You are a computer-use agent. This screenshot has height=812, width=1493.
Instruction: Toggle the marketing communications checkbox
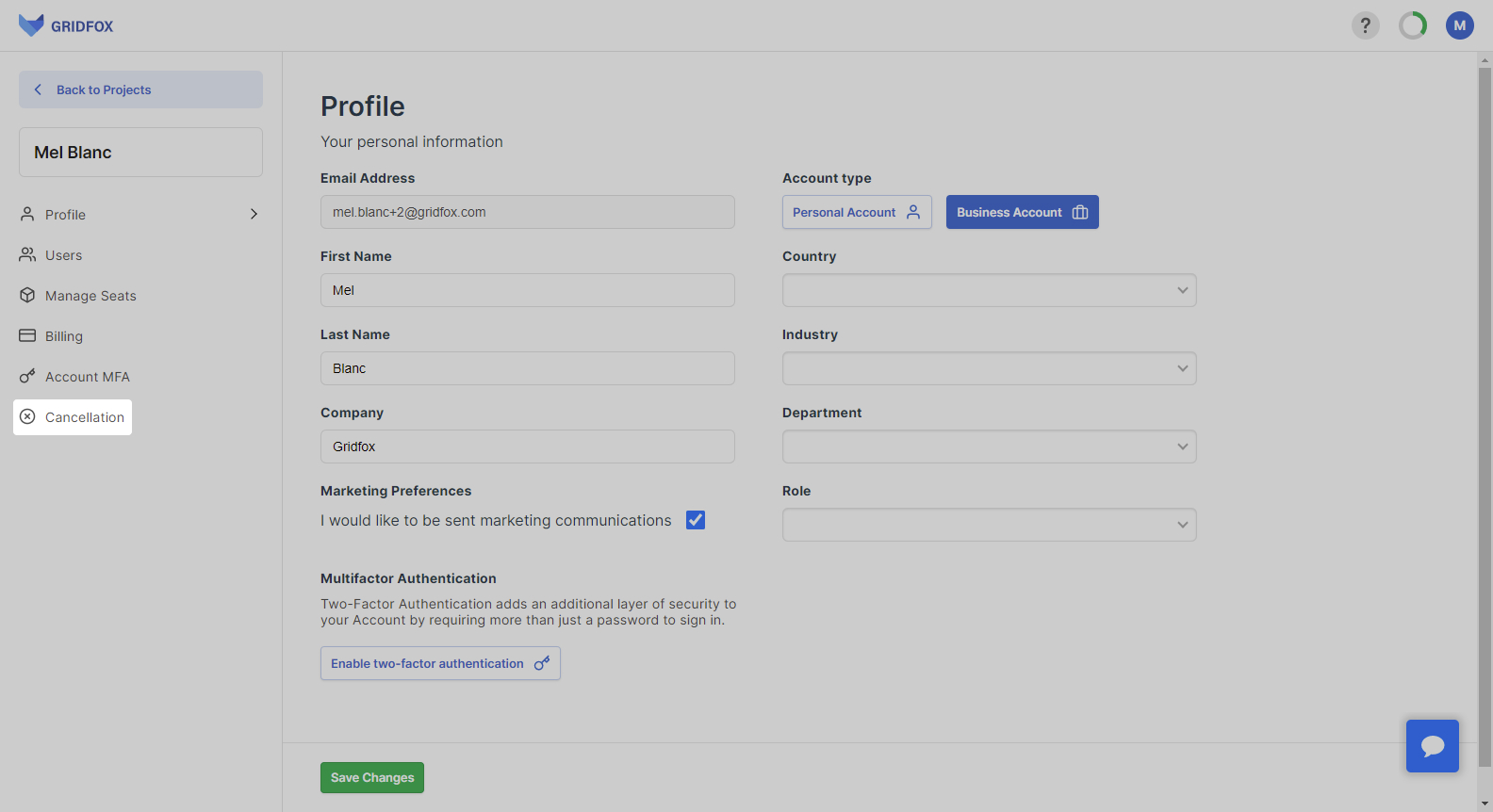[696, 520]
